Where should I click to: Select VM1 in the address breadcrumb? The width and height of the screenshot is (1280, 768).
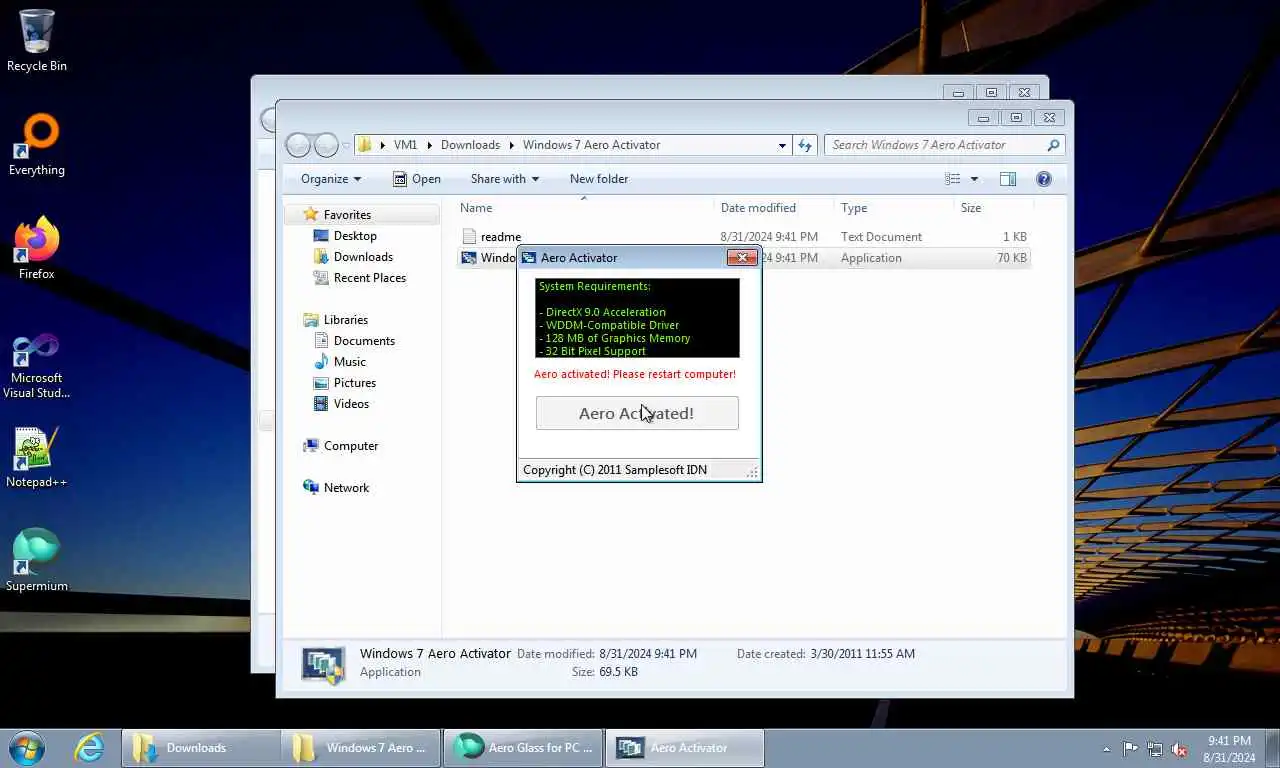405,145
